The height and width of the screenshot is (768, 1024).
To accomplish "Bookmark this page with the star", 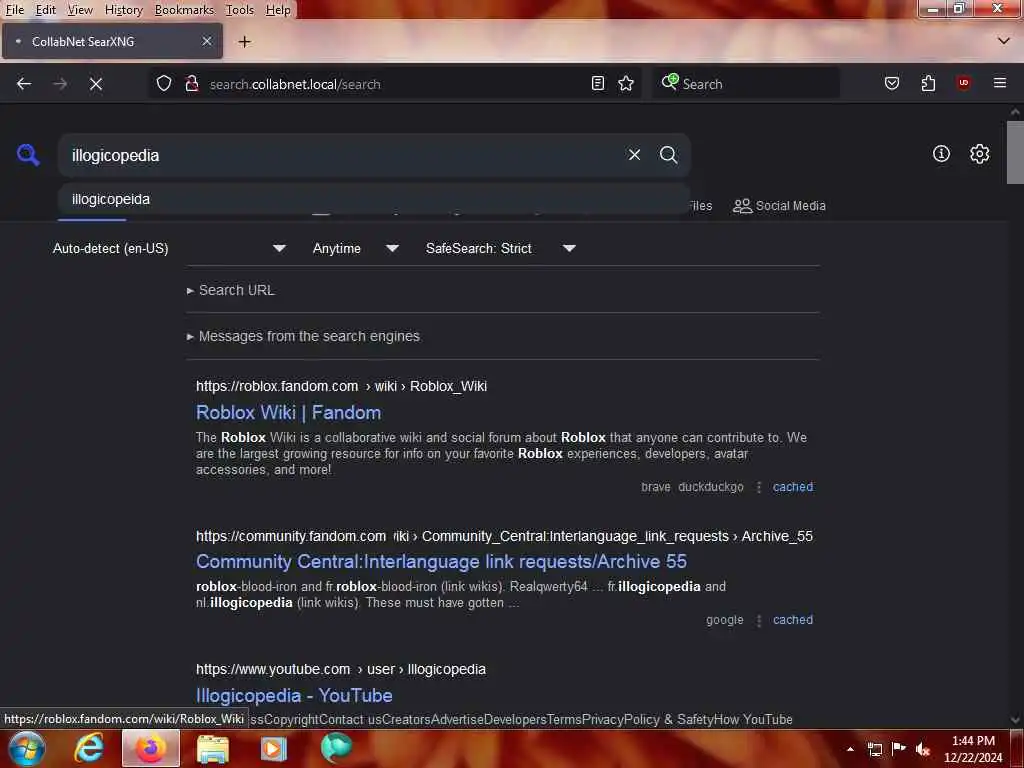I will pyautogui.click(x=626, y=84).
